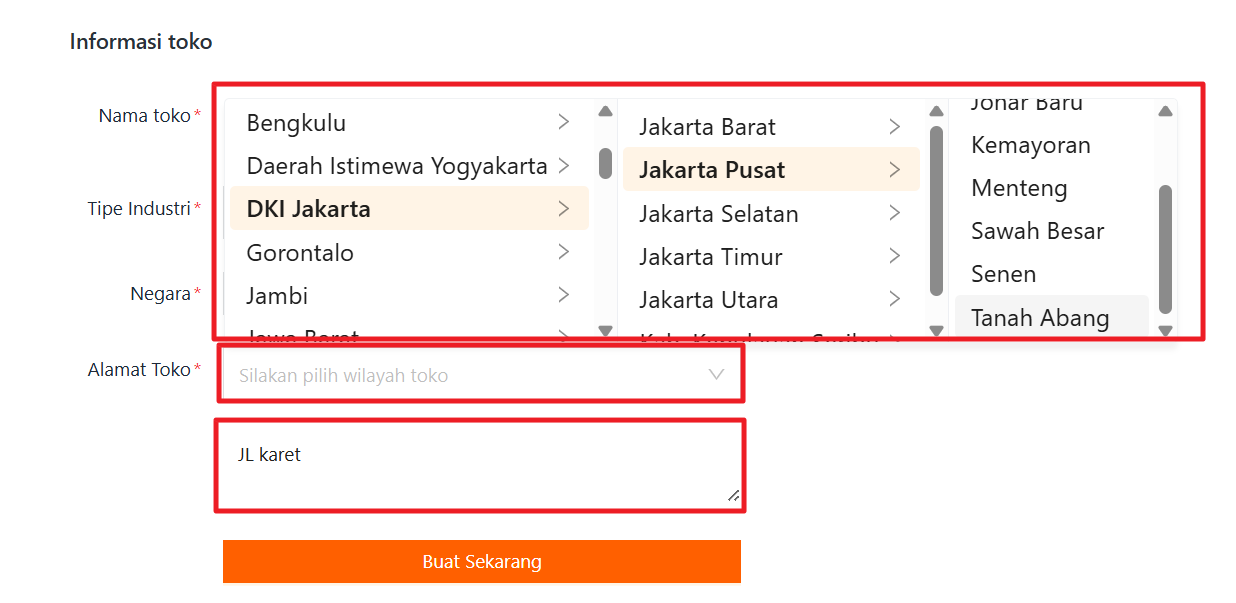Expand the Bengkulu province arrow
This screenshot has height=603, width=1236.
pos(564,122)
